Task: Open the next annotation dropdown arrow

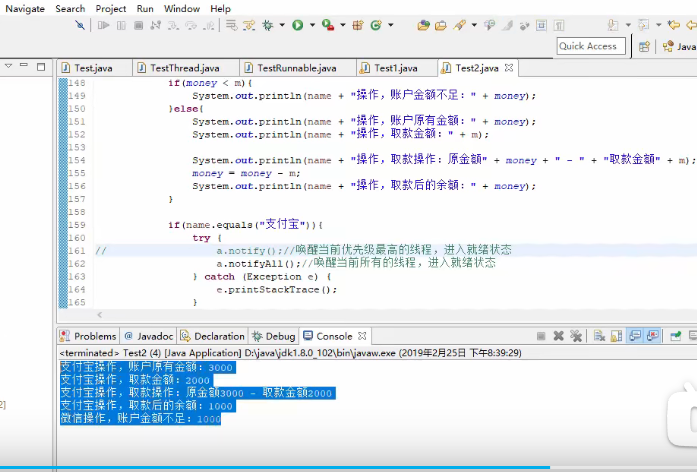Action: 628,25
